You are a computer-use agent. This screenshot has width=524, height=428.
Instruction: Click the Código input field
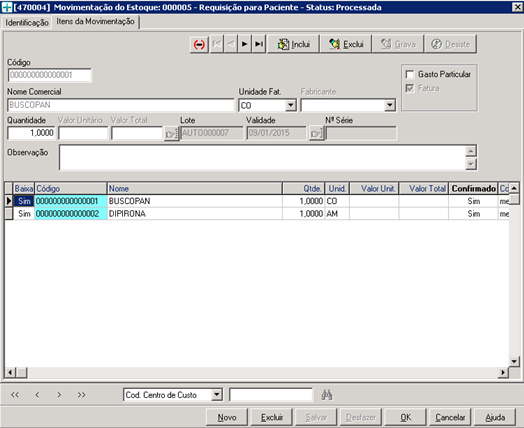(x=49, y=75)
